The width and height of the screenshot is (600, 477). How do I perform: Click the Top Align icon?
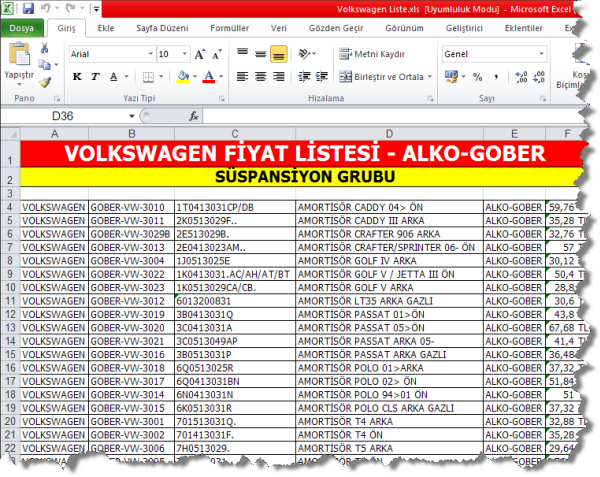(x=242, y=54)
